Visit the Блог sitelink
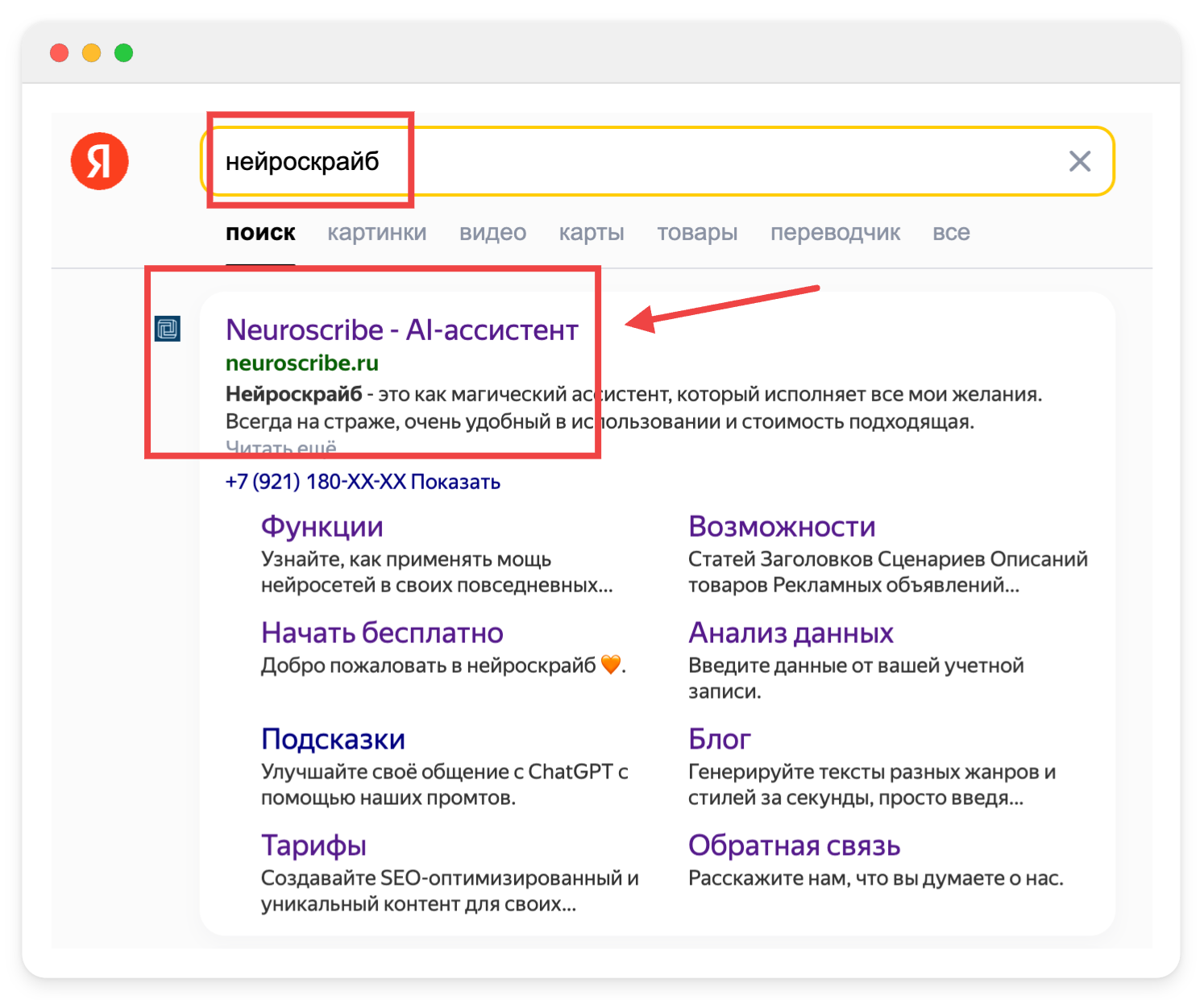 pyautogui.click(x=720, y=740)
